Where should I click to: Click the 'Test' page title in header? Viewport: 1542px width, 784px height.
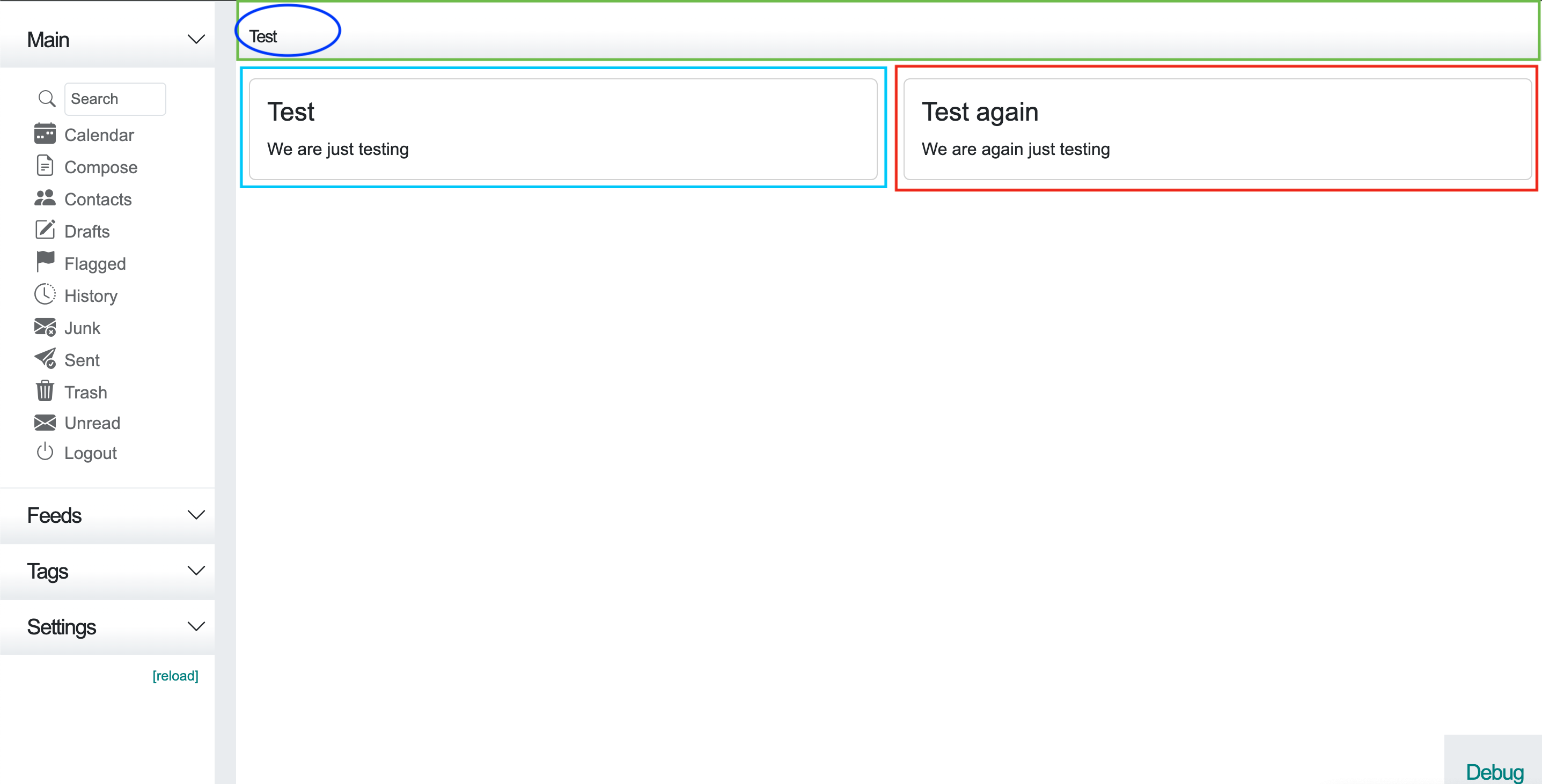263,36
